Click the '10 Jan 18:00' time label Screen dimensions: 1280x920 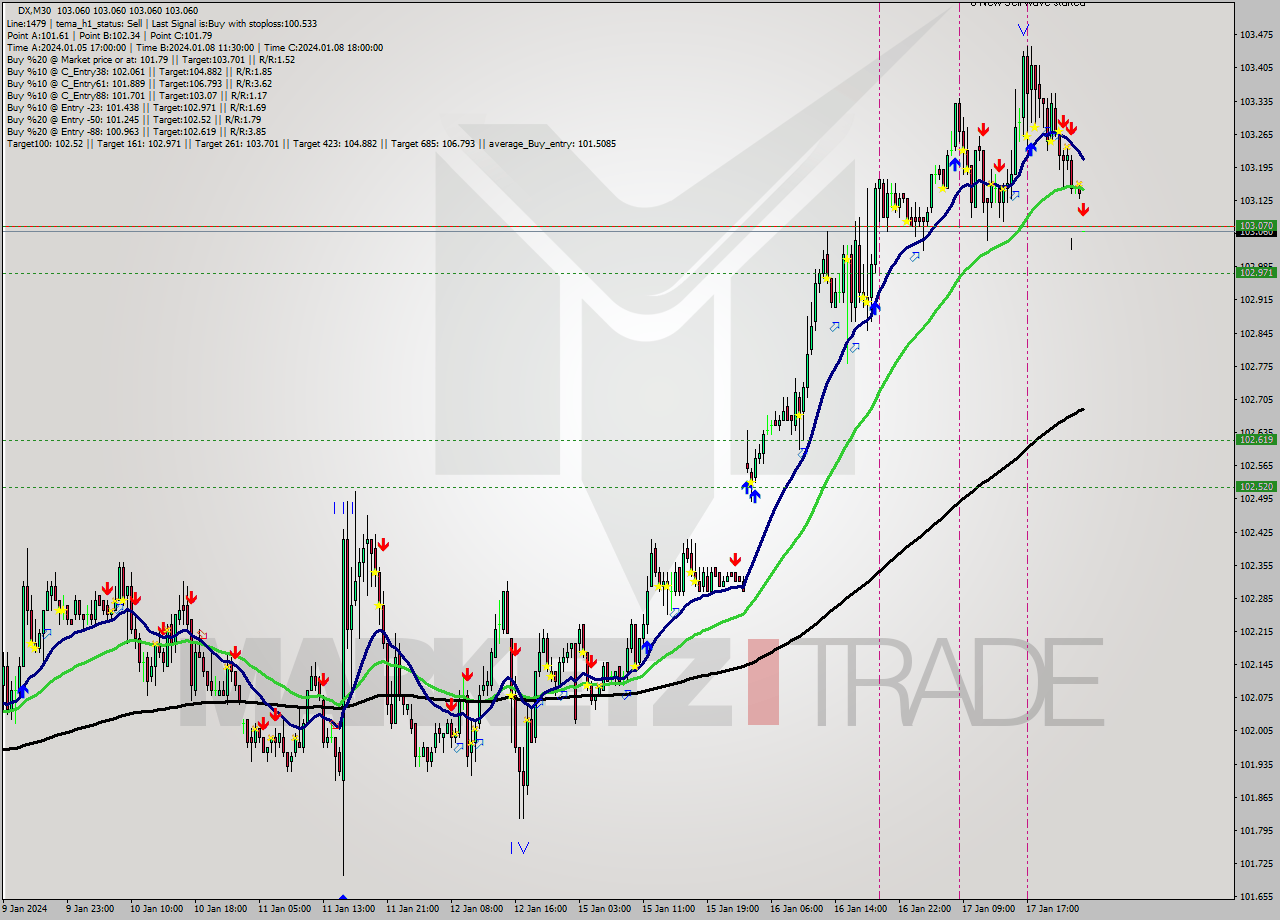point(220,909)
